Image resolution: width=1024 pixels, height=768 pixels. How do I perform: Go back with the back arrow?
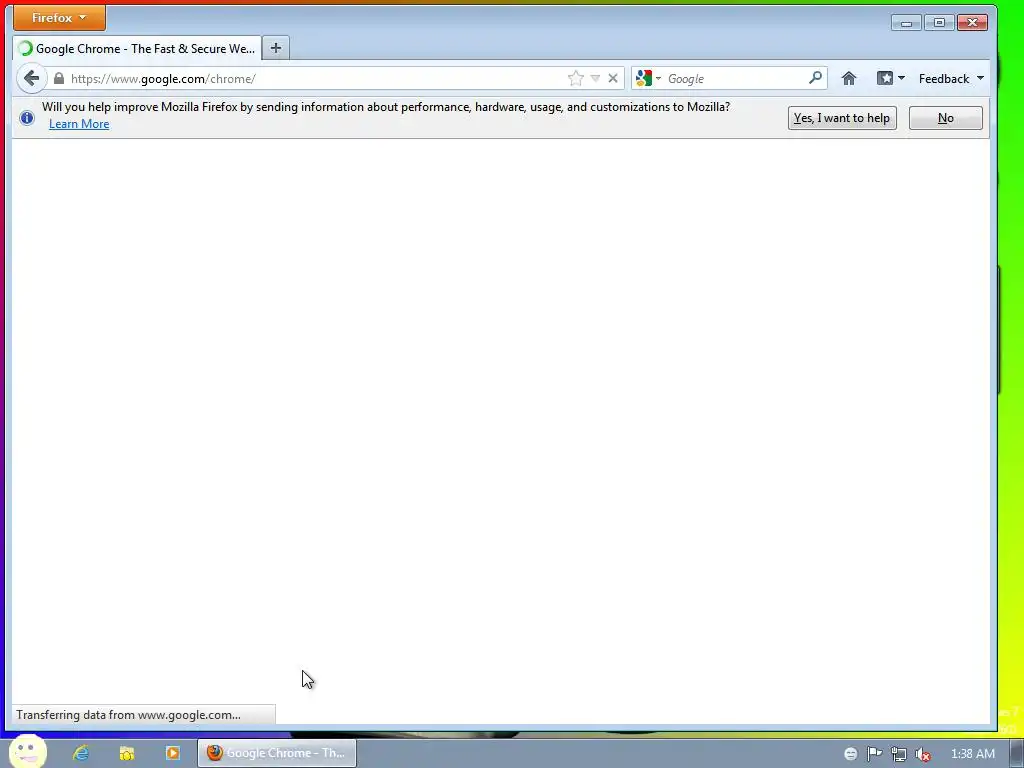31,78
